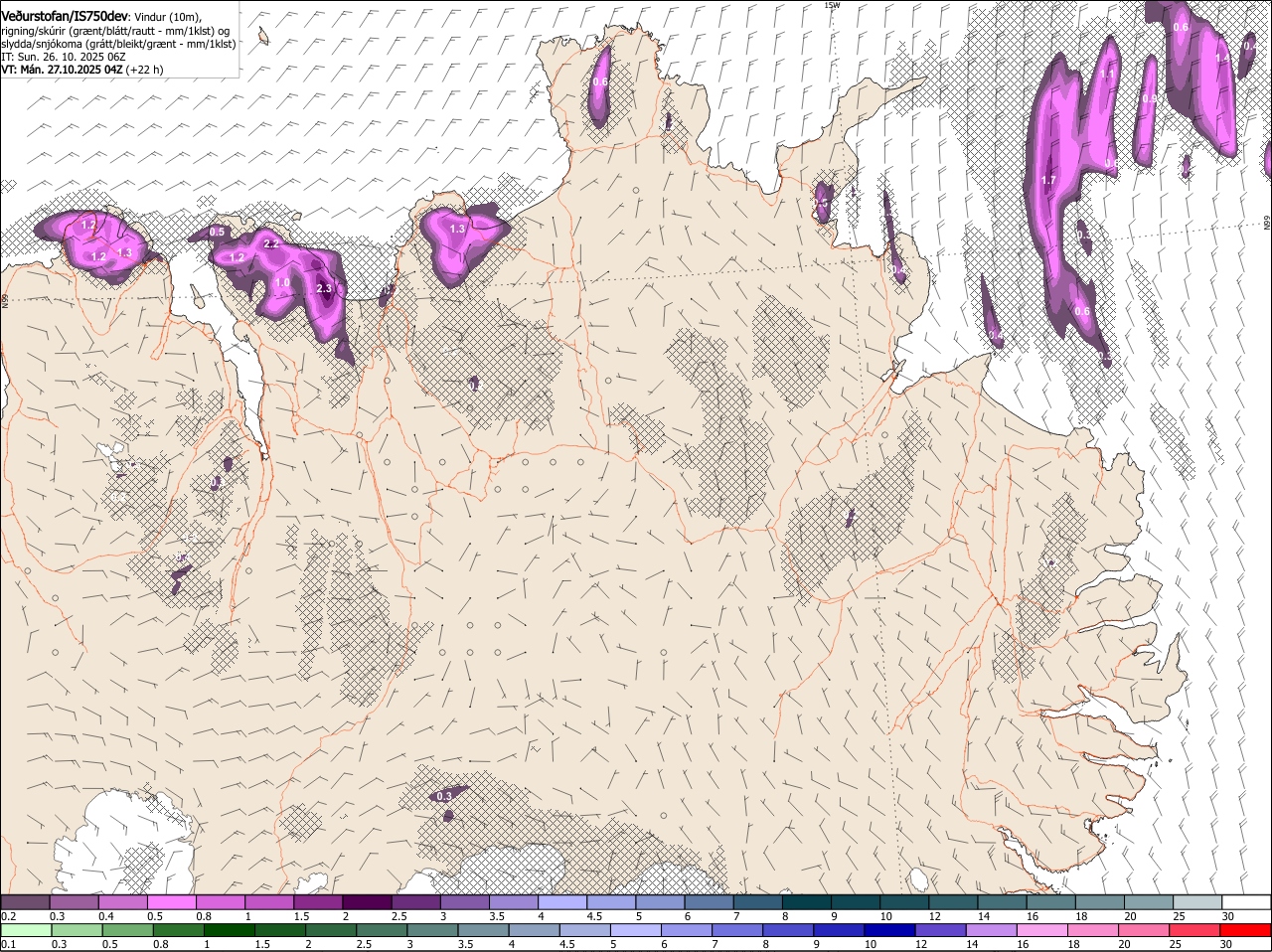Select the lavender 4 swatch in upper scale
This screenshot has height=952, width=1272.
(561, 902)
